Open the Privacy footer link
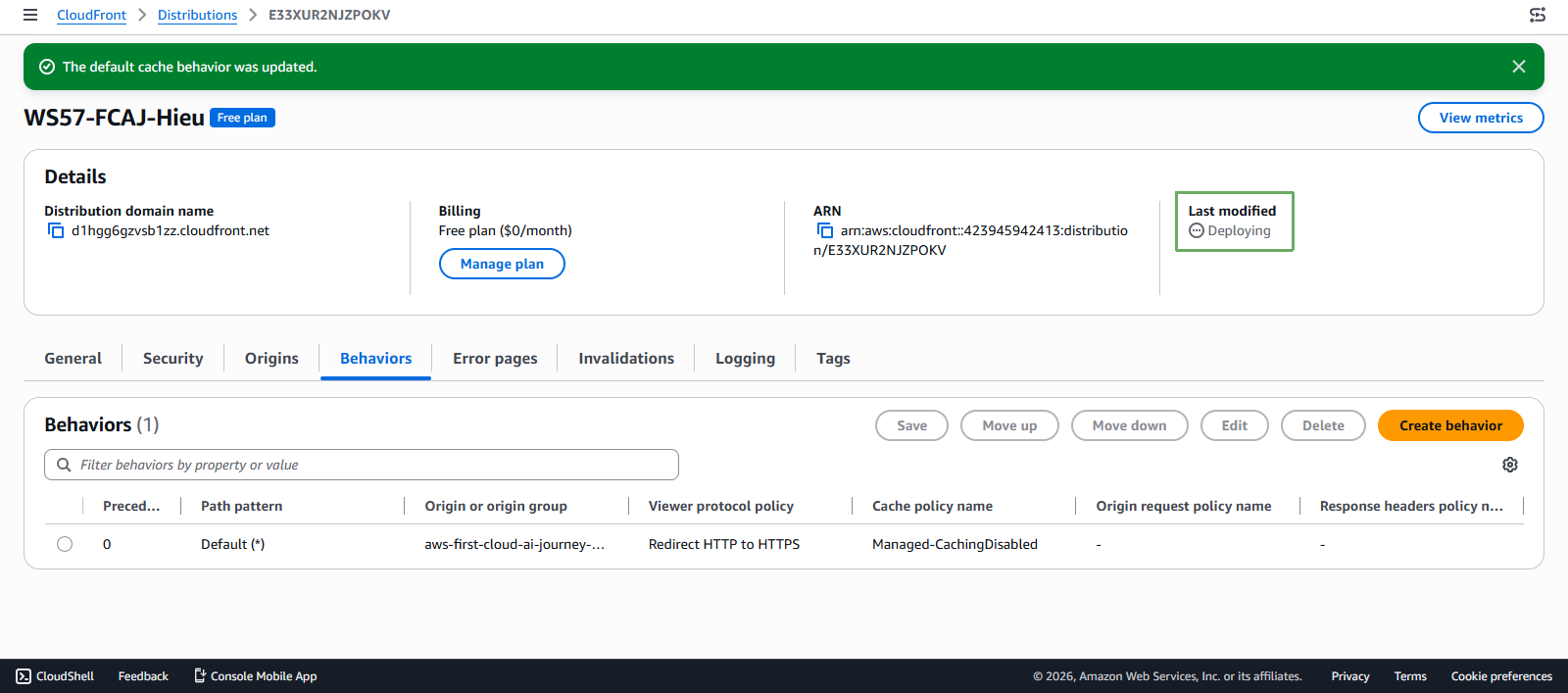 (1350, 676)
